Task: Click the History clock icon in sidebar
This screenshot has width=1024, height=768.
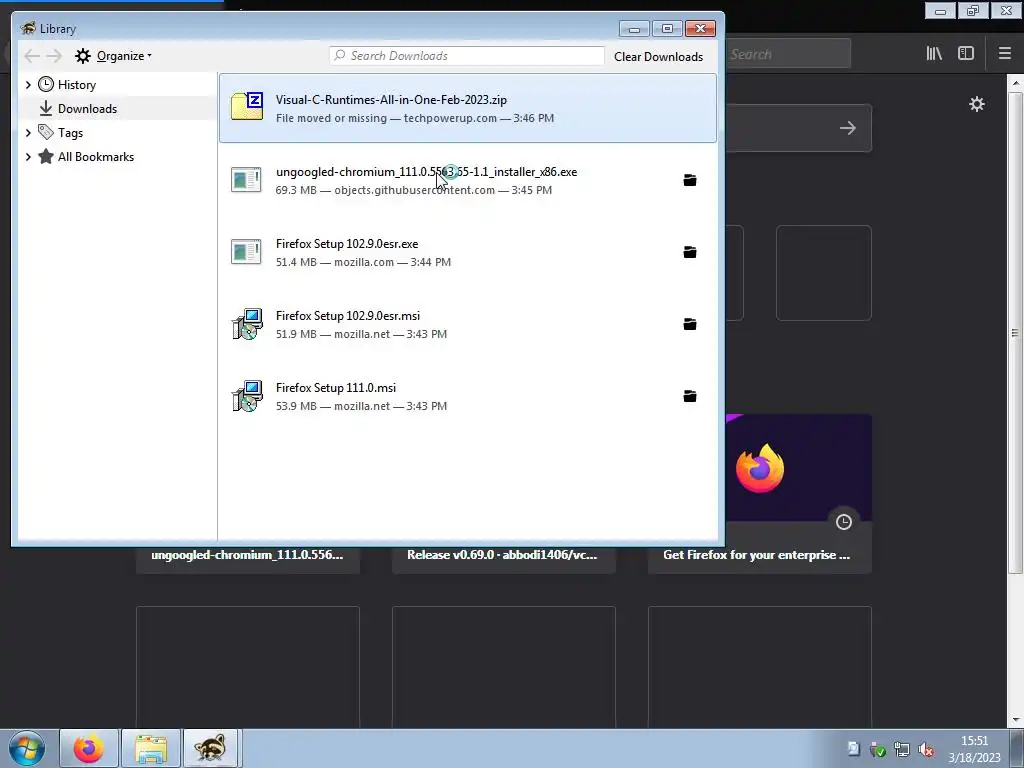Action: [x=46, y=84]
